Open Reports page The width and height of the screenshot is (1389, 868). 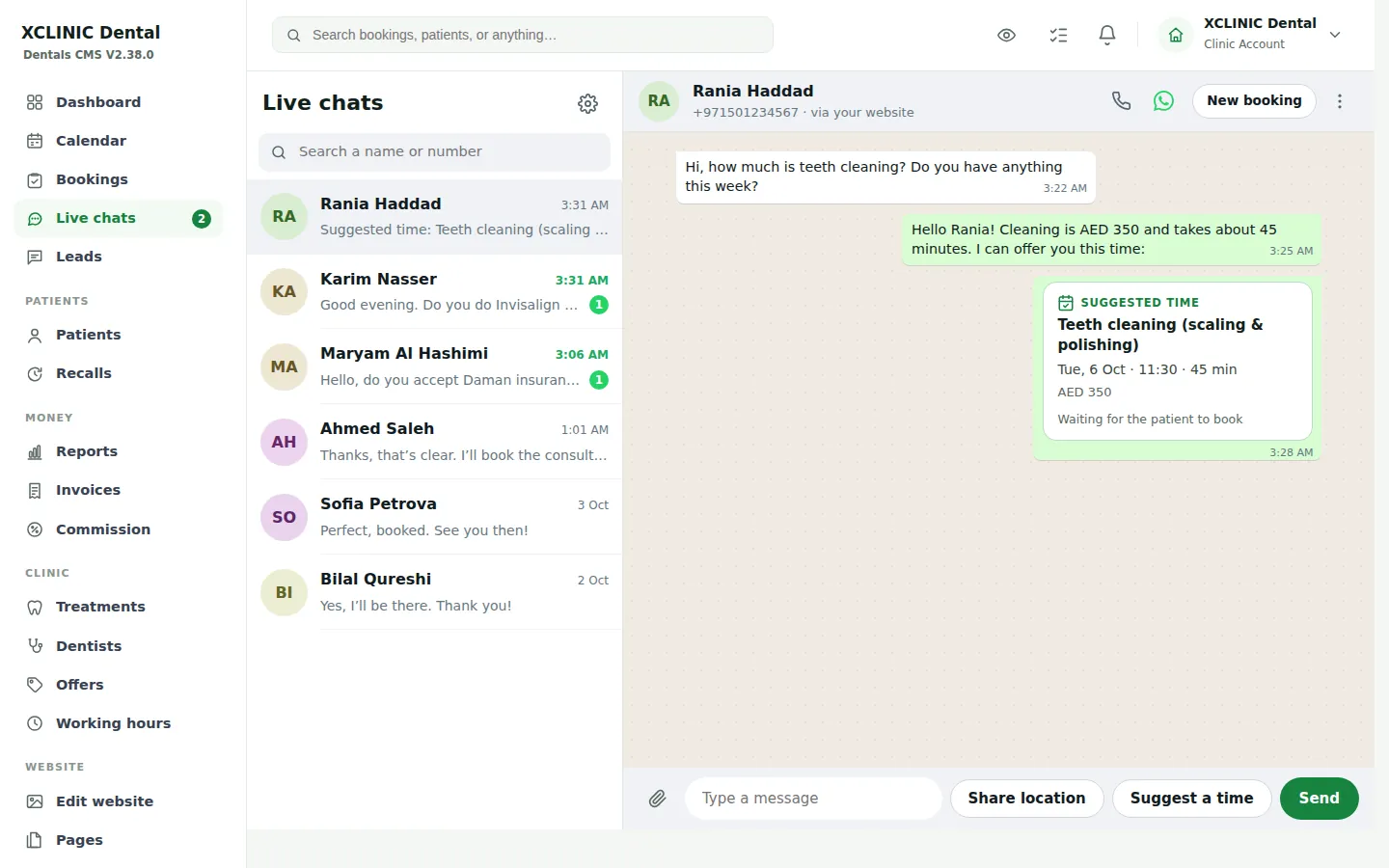[119, 451]
